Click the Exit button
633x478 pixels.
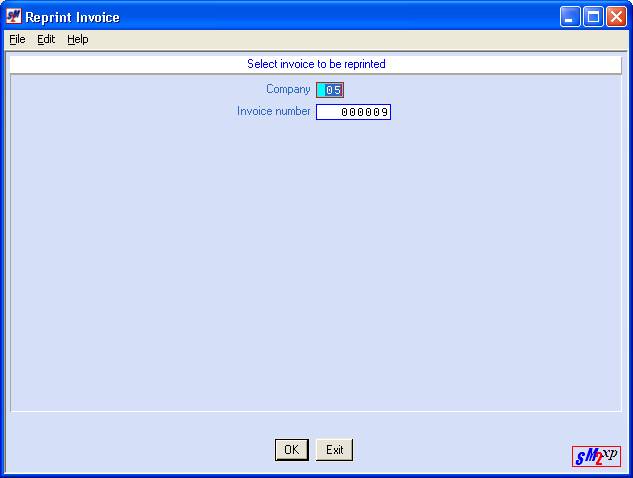[334, 450]
